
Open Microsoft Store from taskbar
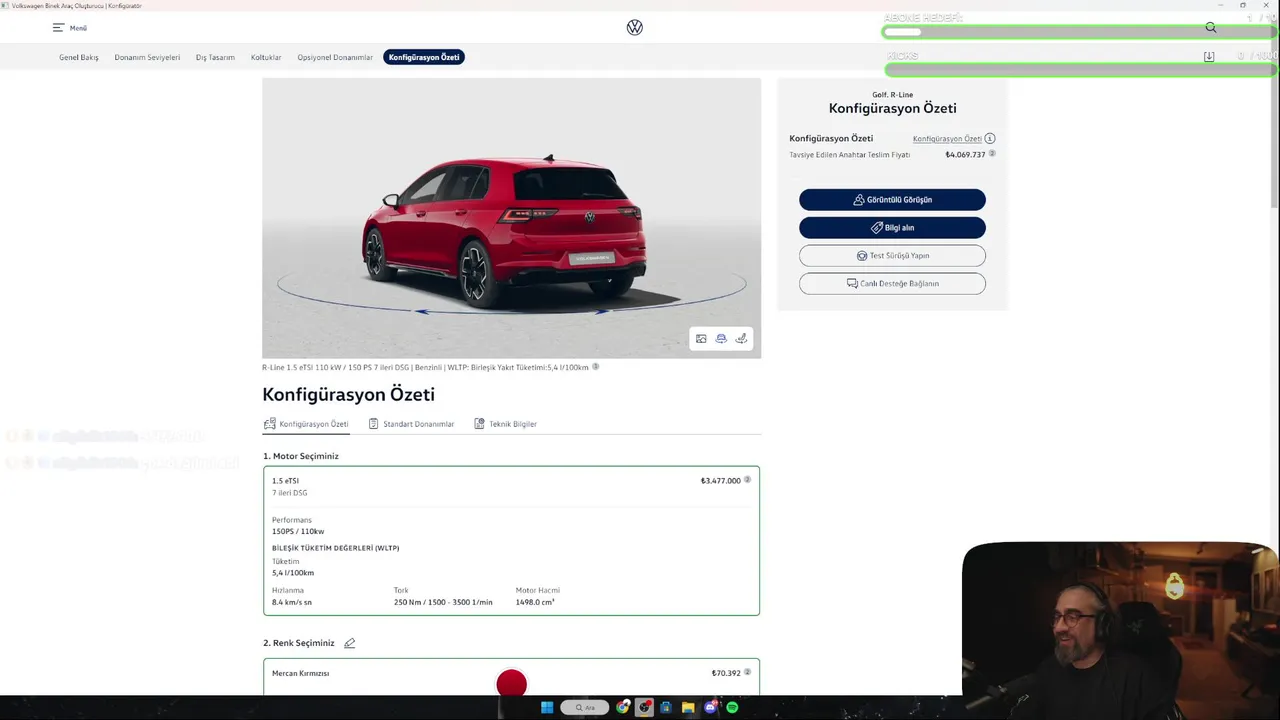[x=666, y=708]
